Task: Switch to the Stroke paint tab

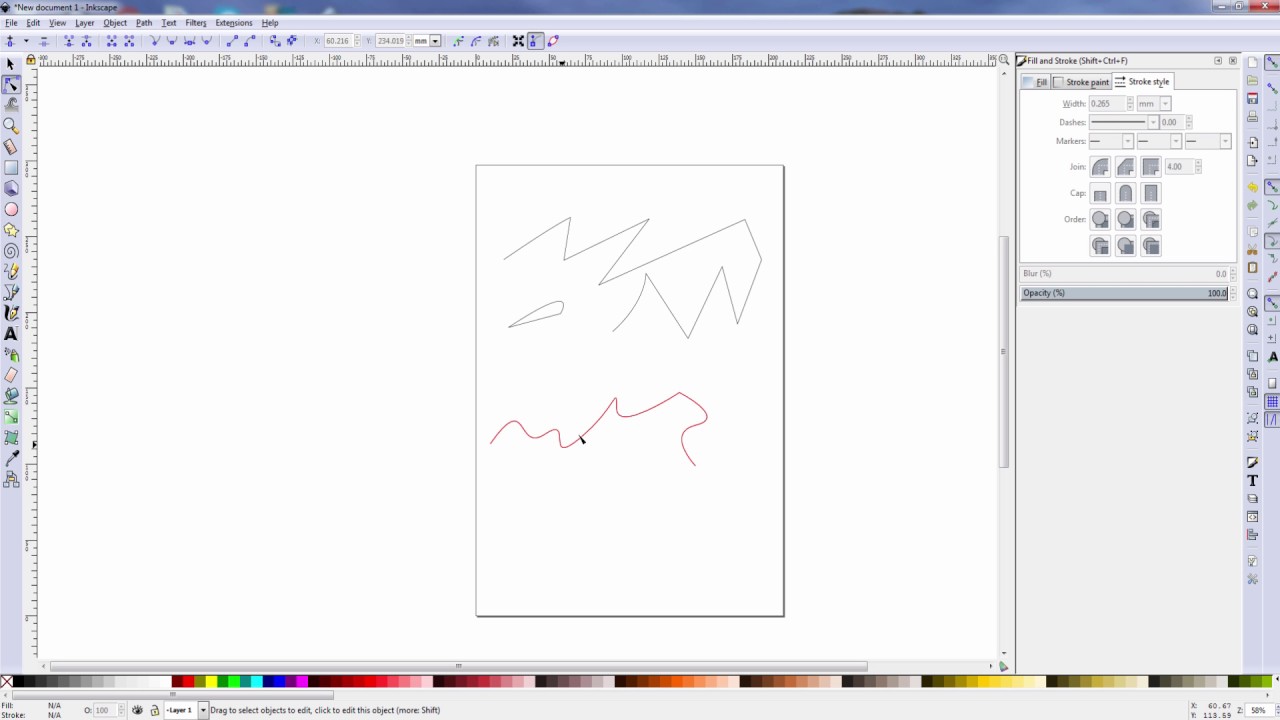Action: 1082,82
